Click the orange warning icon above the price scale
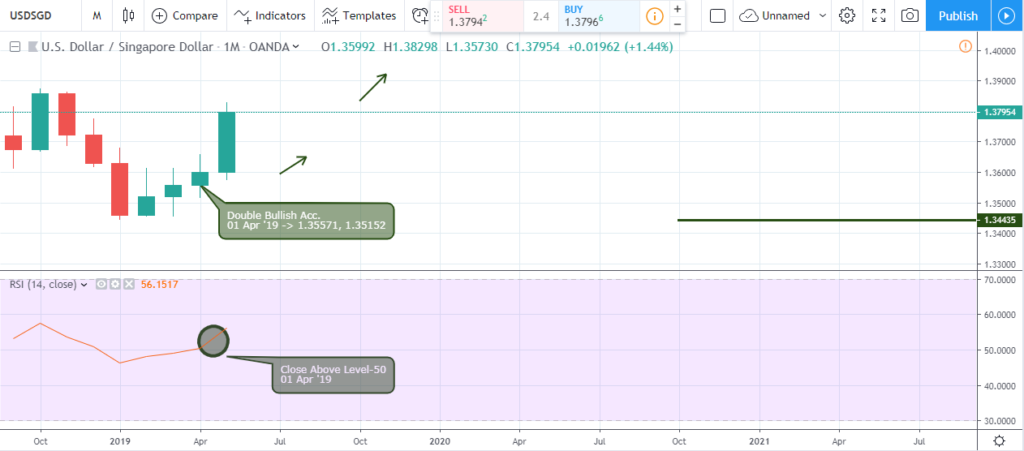Screen dimensions: 1024x451 pyautogui.click(x=965, y=46)
